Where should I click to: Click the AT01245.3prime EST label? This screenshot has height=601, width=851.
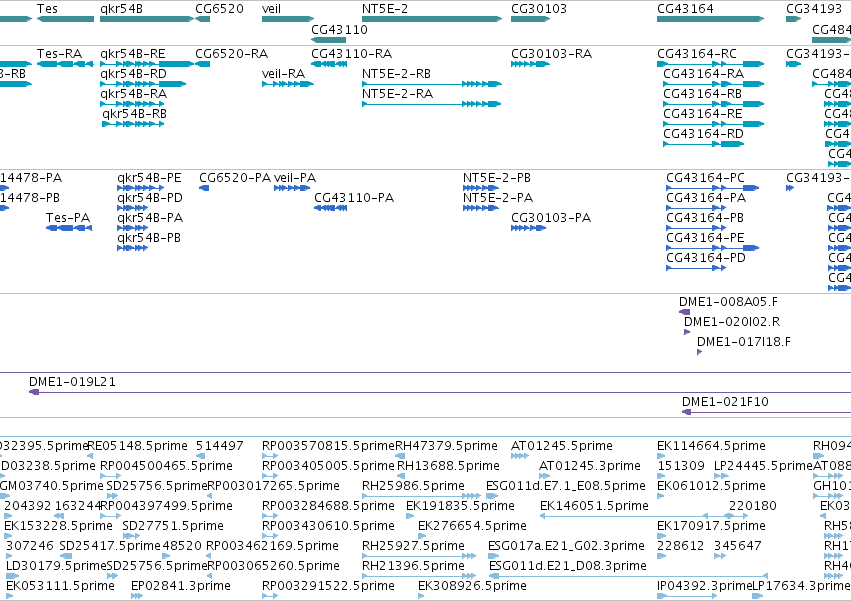[x=590, y=466]
